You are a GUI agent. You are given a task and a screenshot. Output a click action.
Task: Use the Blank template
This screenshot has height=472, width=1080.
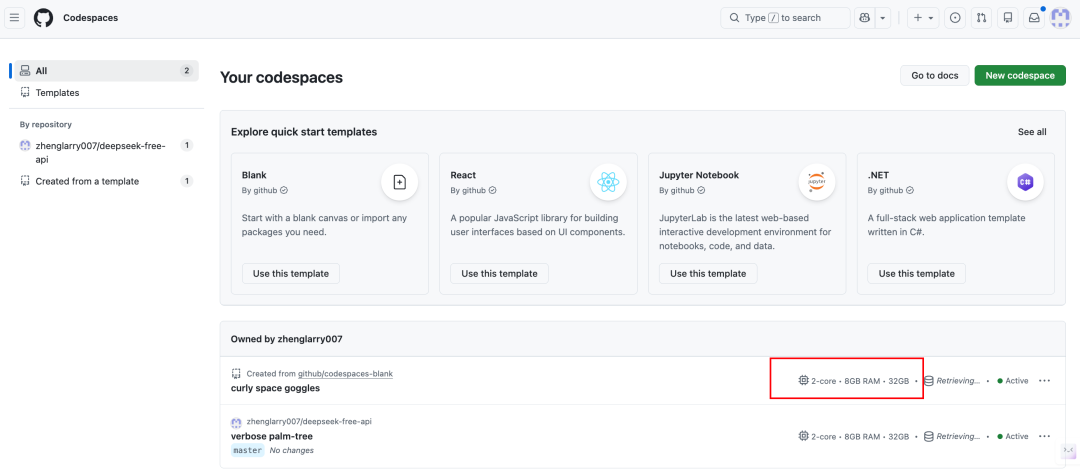(291, 274)
